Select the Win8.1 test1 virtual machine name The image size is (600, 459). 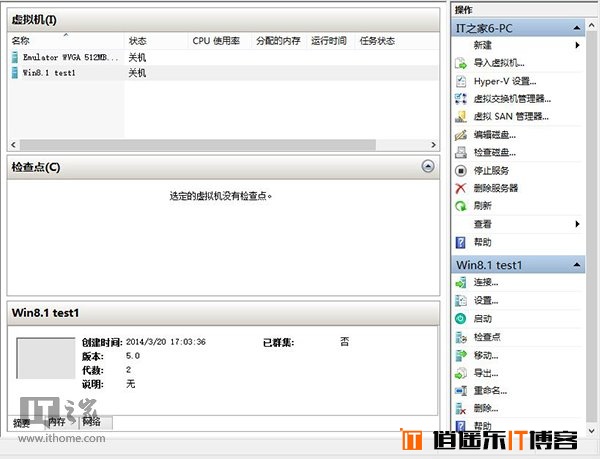click(49, 73)
